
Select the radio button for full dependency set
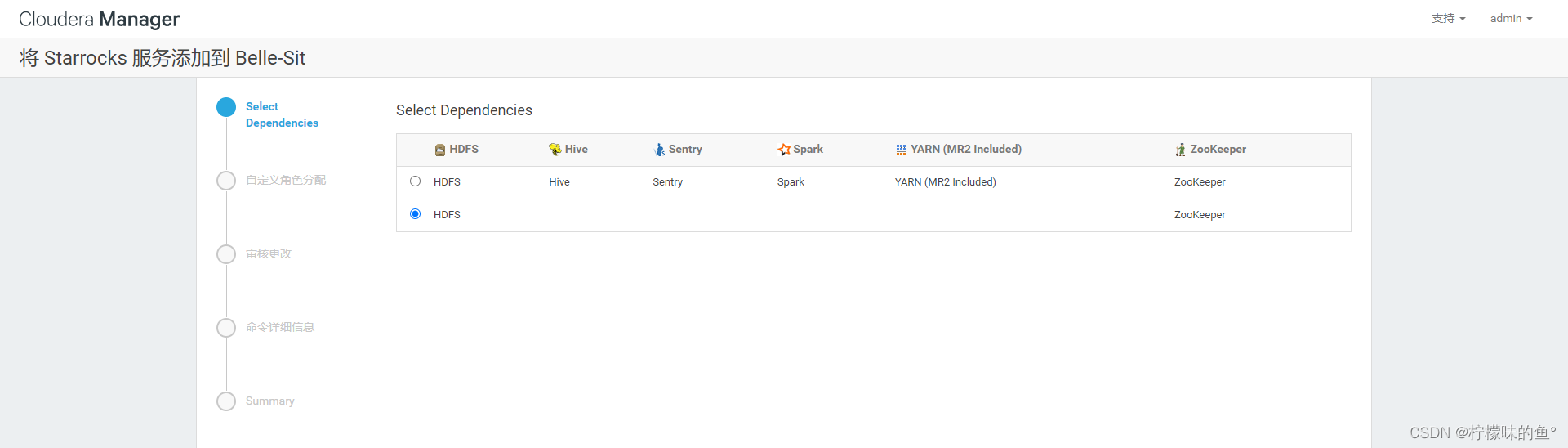coord(416,181)
